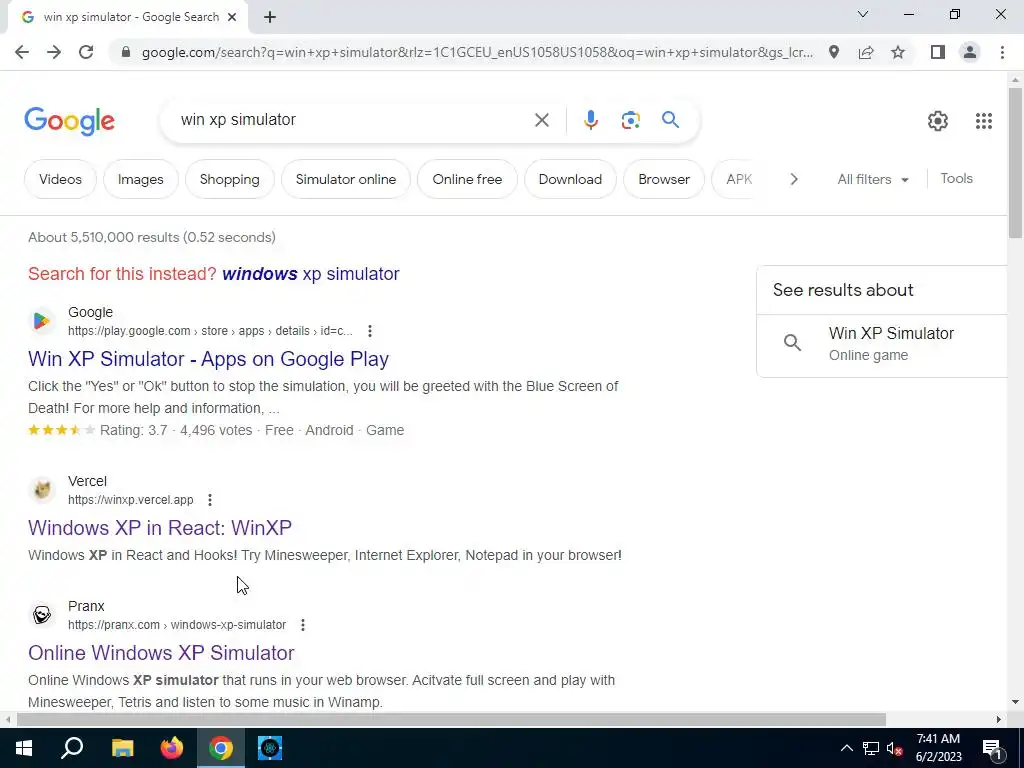
Task: Open search Tools
Action: [956, 178]
